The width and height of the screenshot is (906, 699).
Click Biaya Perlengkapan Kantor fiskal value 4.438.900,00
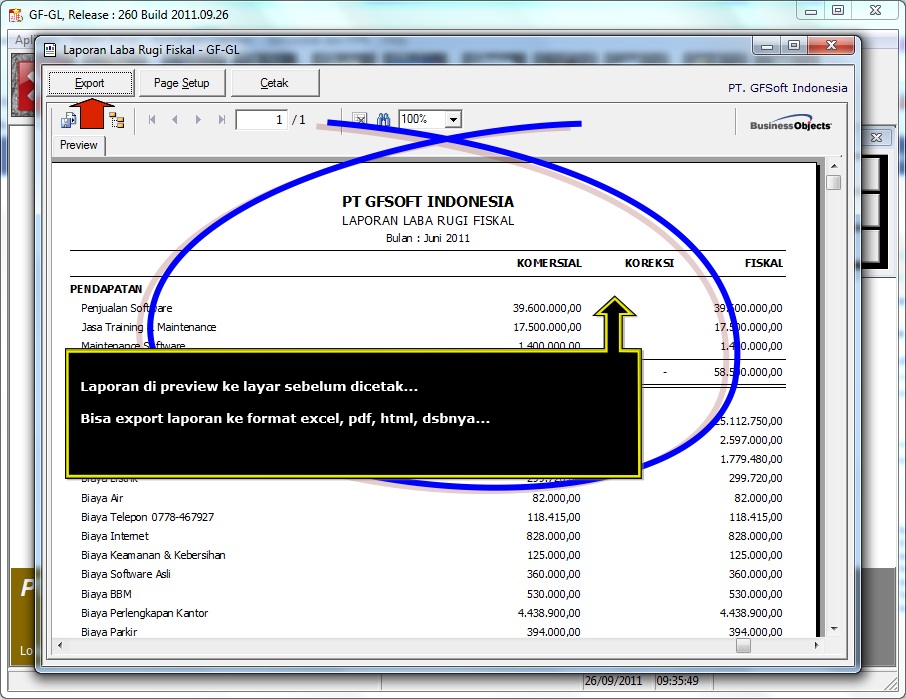click(751, 613)
